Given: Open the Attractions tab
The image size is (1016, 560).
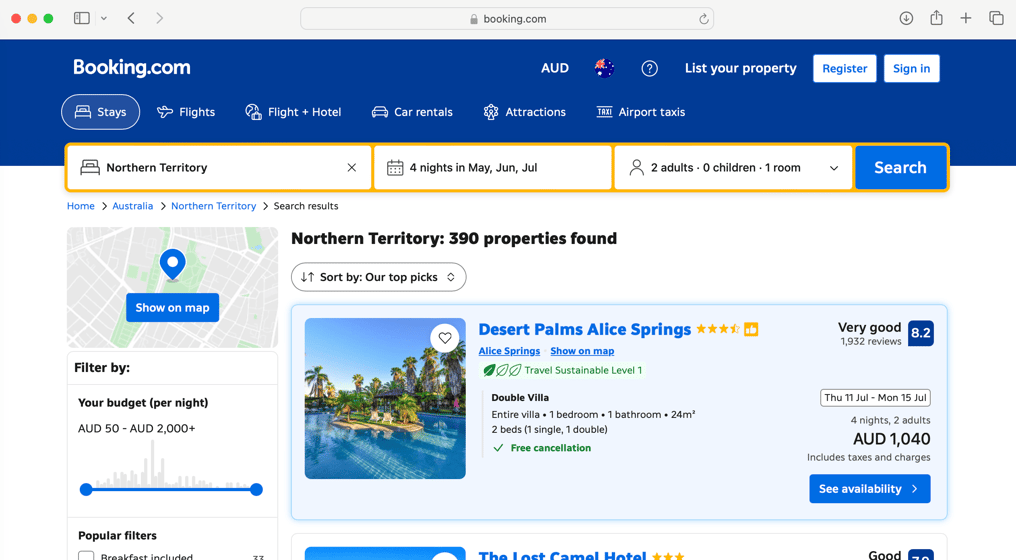Looking at the screenshot, I should (x=525, y=111).
